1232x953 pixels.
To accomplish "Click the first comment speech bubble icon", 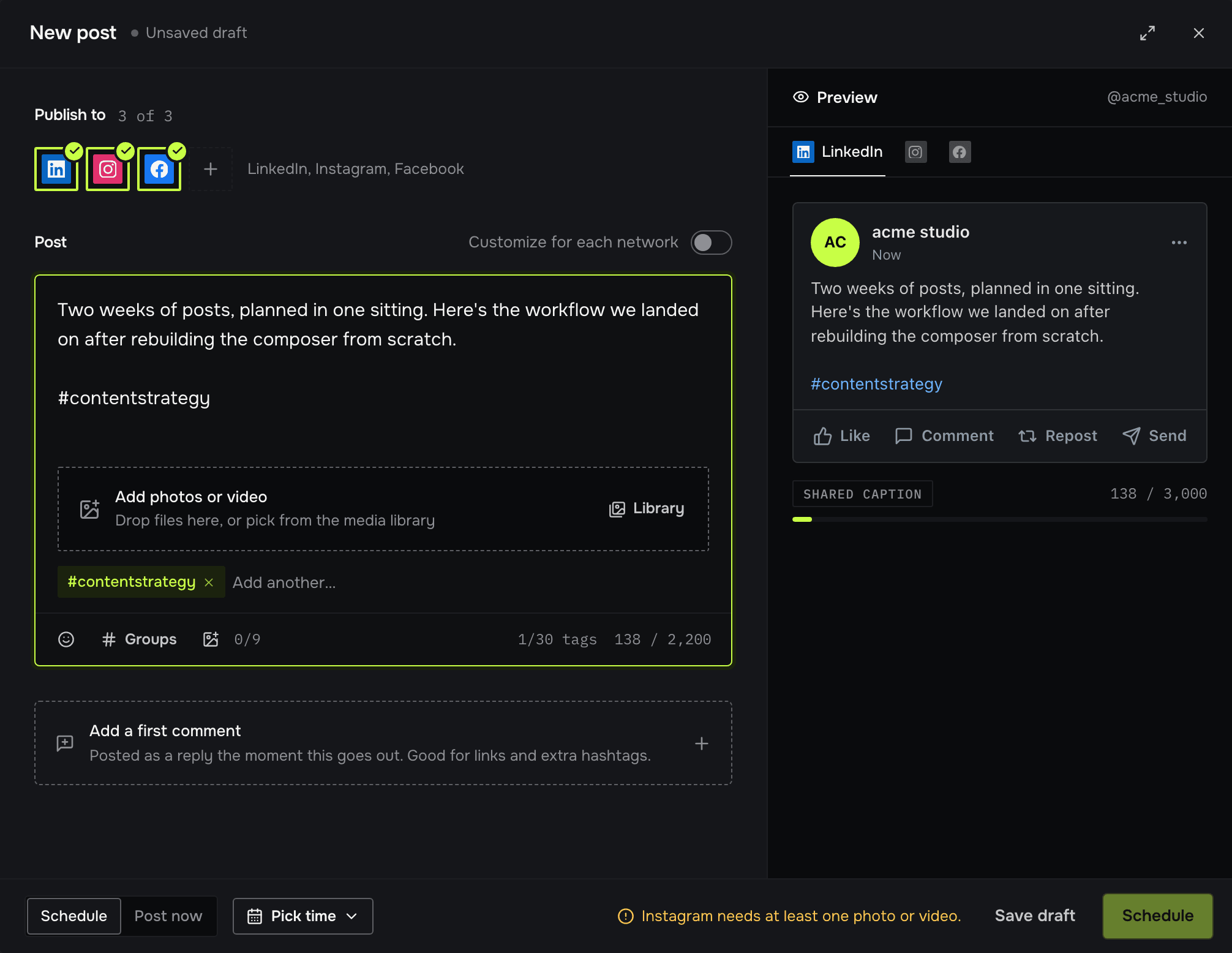I will [x=65, y=744].
